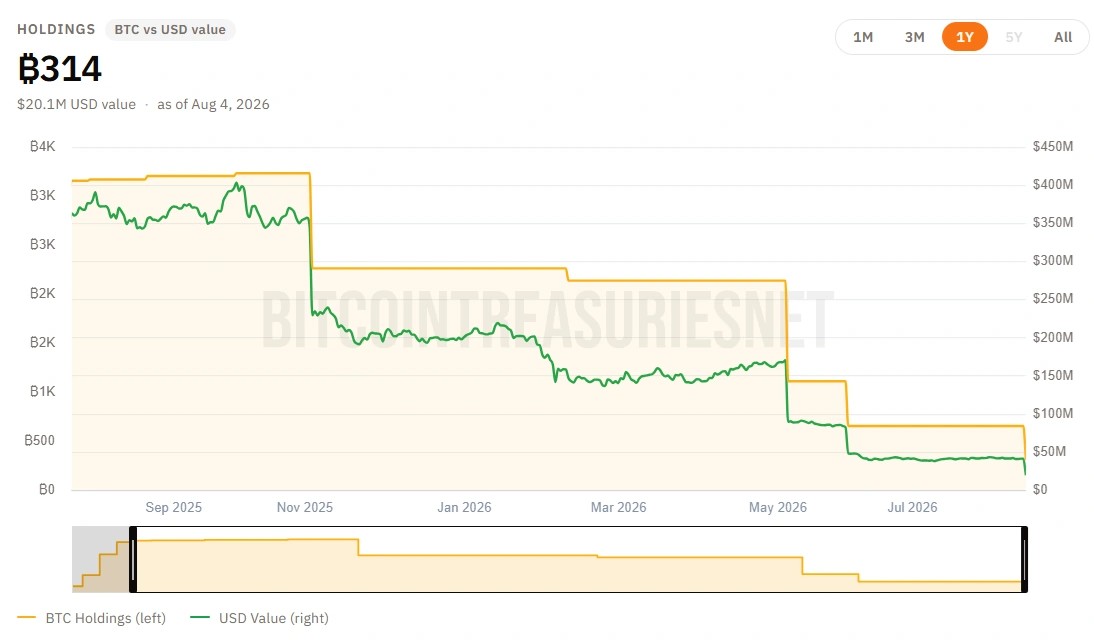Click the orange BTC Holdings legend line marker

click(x=27, y=618)
